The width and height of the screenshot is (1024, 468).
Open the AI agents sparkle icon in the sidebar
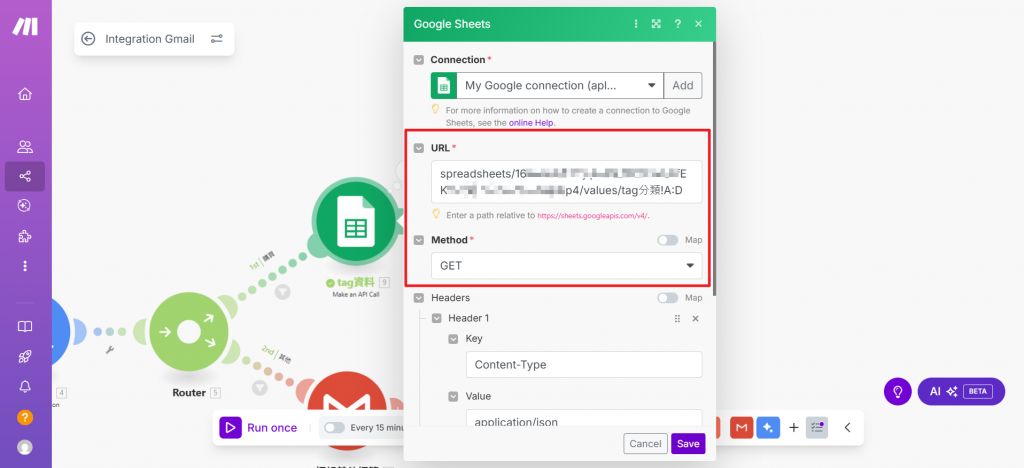[x=25, y=206]
